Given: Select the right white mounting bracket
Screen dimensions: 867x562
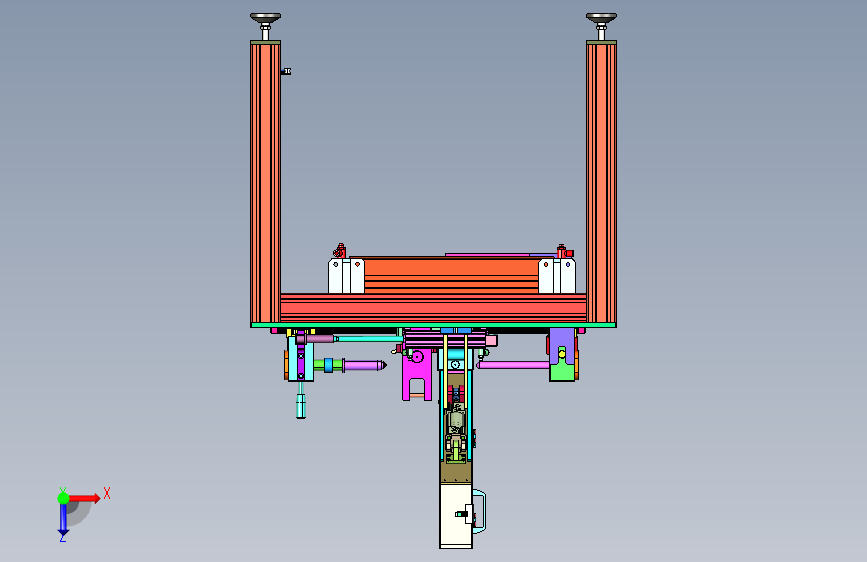Looking at the screenshot, I should [557, 277].
